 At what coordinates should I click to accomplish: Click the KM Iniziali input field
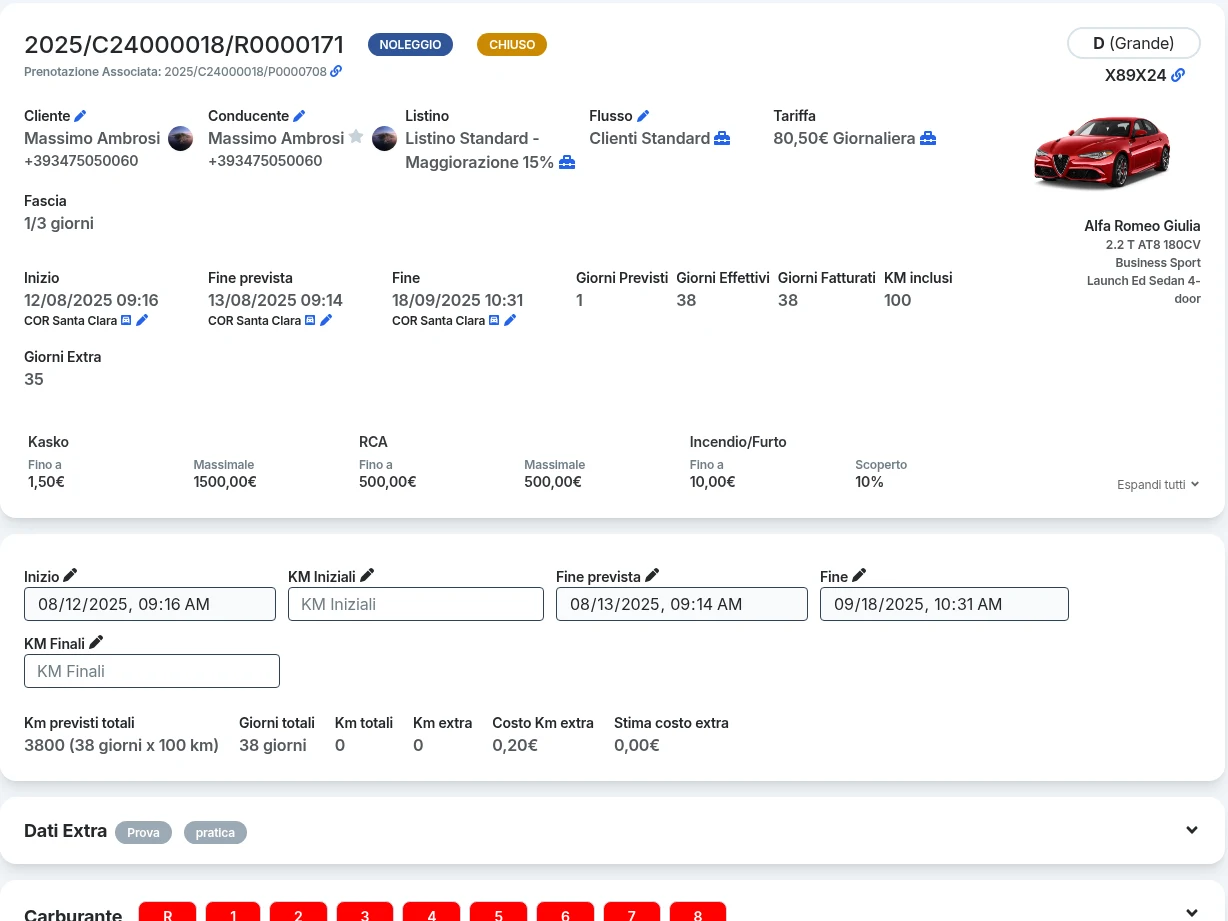click(416, 604)
